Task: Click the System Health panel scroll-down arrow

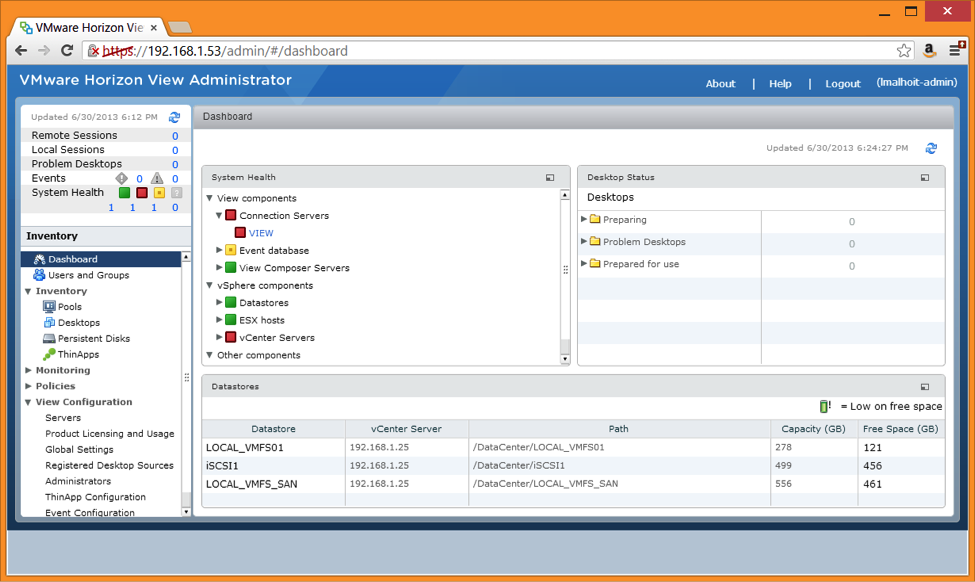Action: [x=565, y=359]
